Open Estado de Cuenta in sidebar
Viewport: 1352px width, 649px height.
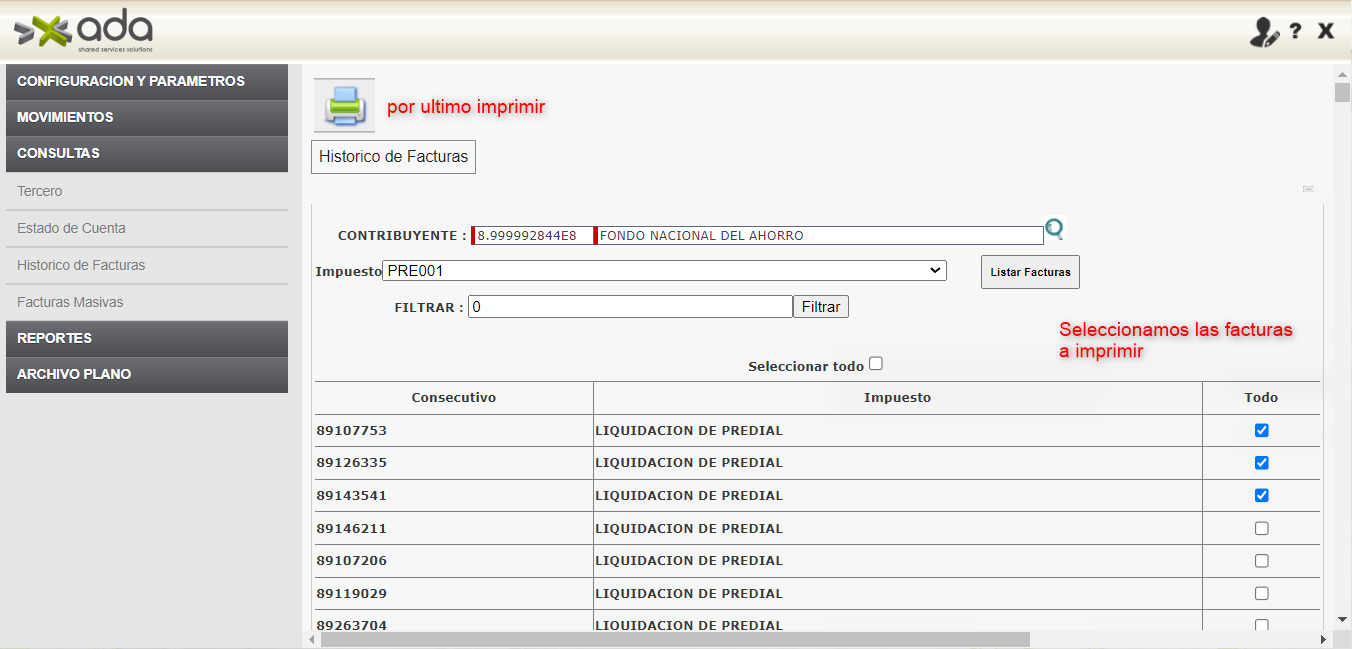pos(72,228)
